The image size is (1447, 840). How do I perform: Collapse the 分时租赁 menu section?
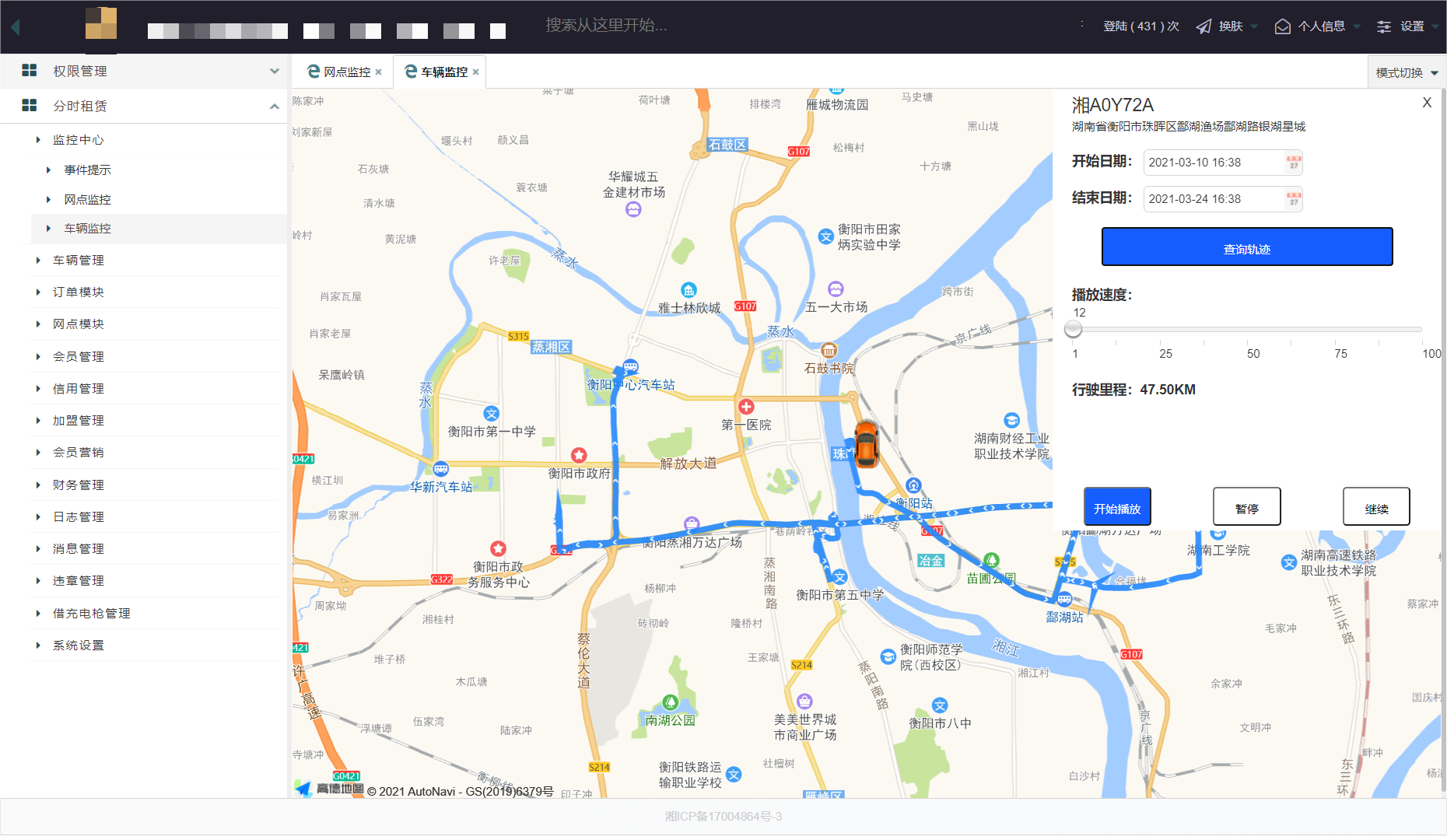[x=274, y=106]
